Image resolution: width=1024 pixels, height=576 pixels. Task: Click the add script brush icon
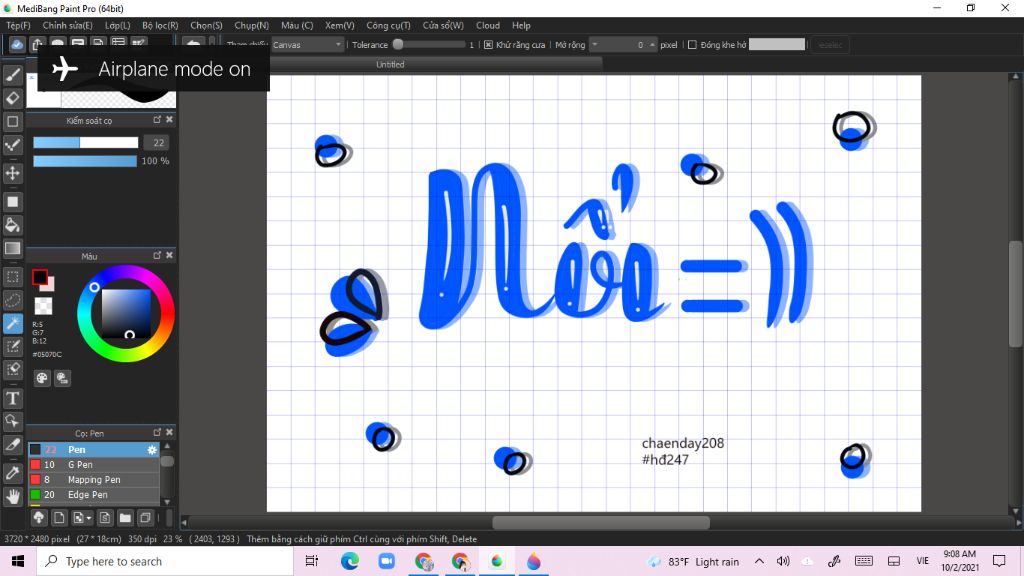point(104,518)
